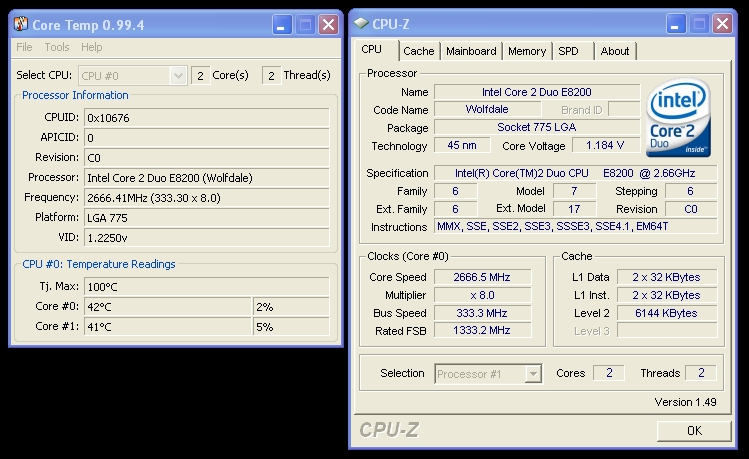Click the Core Speed value 2666.5 MHz

coord(482,277)
